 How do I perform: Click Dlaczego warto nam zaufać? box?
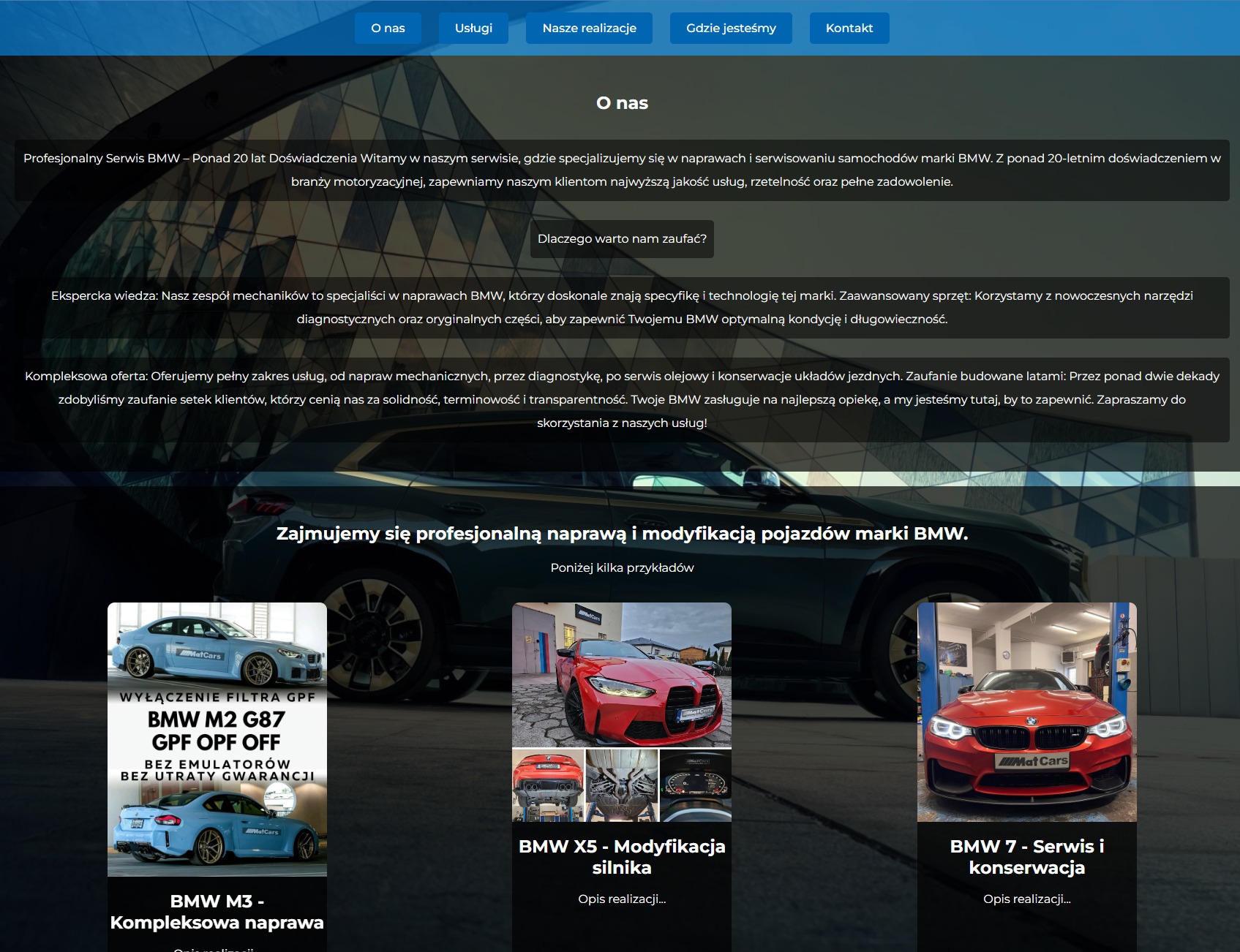tap(622, 239)
